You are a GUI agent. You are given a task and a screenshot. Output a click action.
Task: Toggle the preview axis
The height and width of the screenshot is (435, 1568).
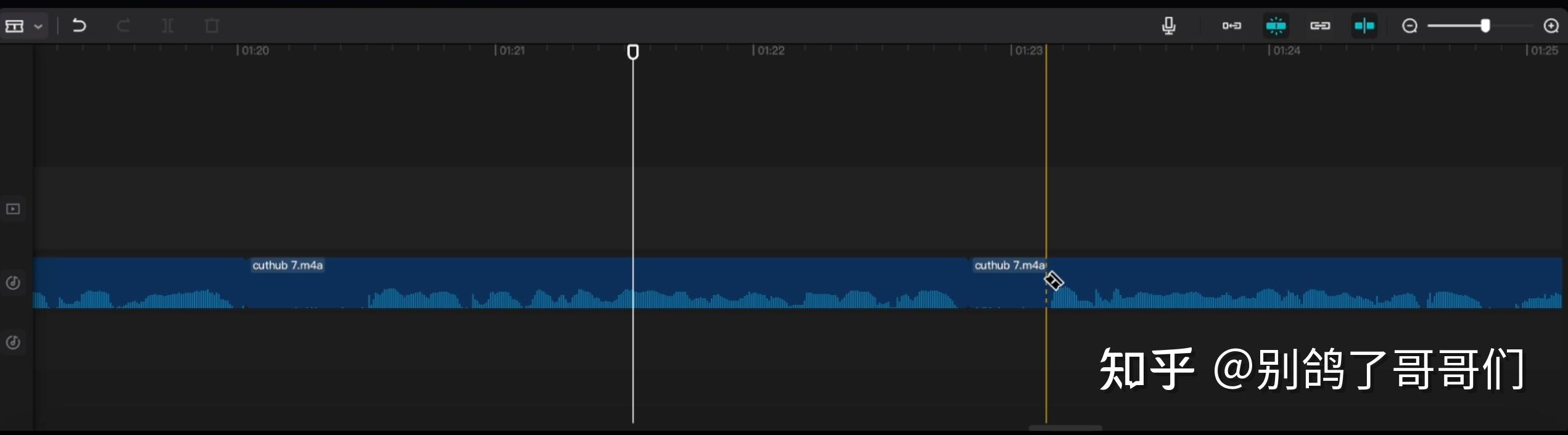pyautogui.click(x=1364, y=25)
